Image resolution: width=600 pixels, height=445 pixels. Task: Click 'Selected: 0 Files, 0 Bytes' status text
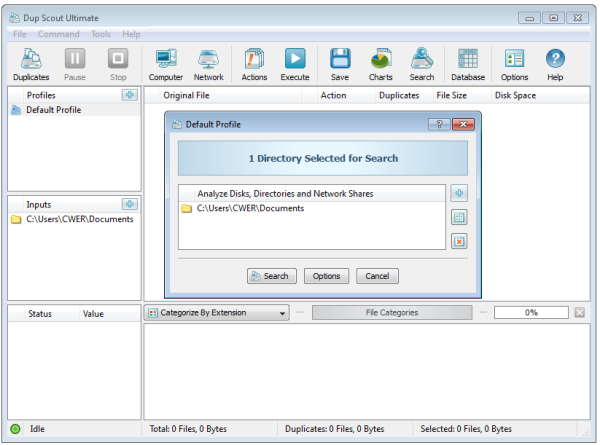point(466,429)
